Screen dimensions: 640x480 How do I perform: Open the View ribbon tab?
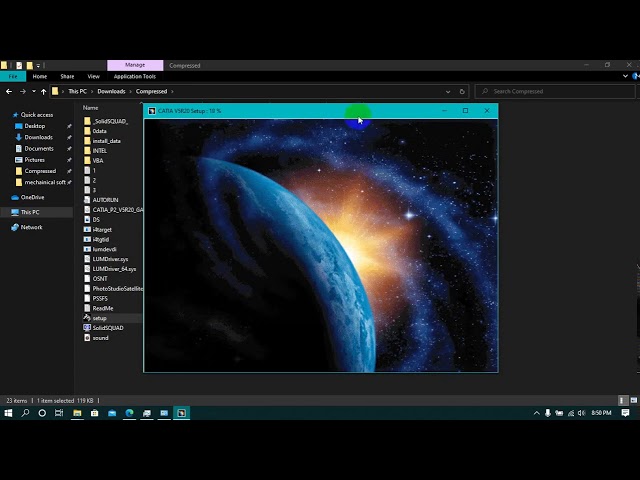click(93, 76)
